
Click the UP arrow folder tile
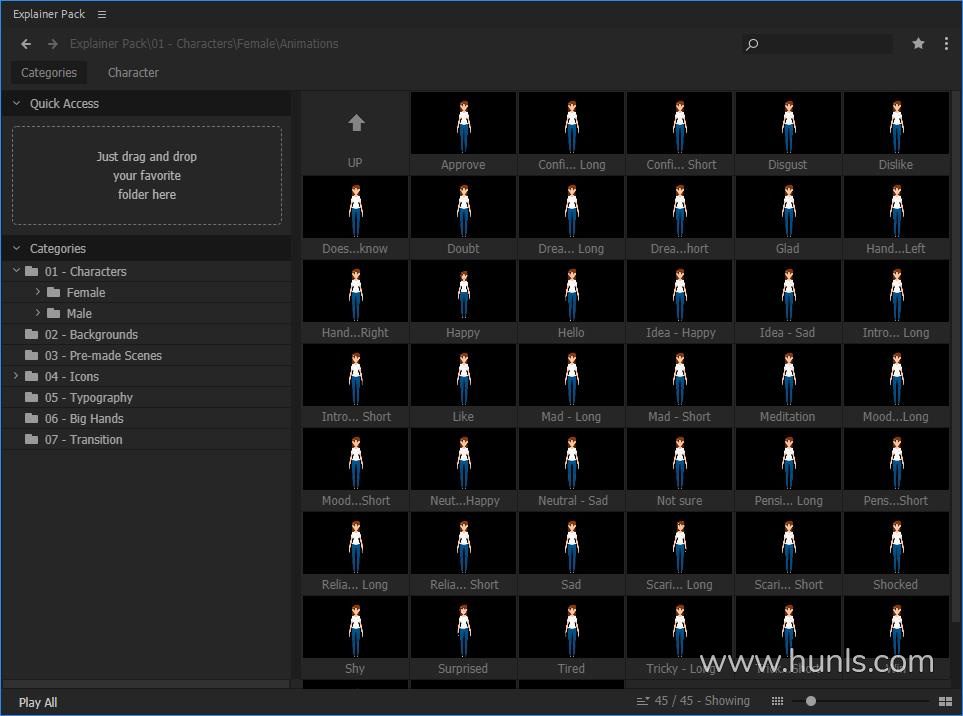(x=356, y=133)
